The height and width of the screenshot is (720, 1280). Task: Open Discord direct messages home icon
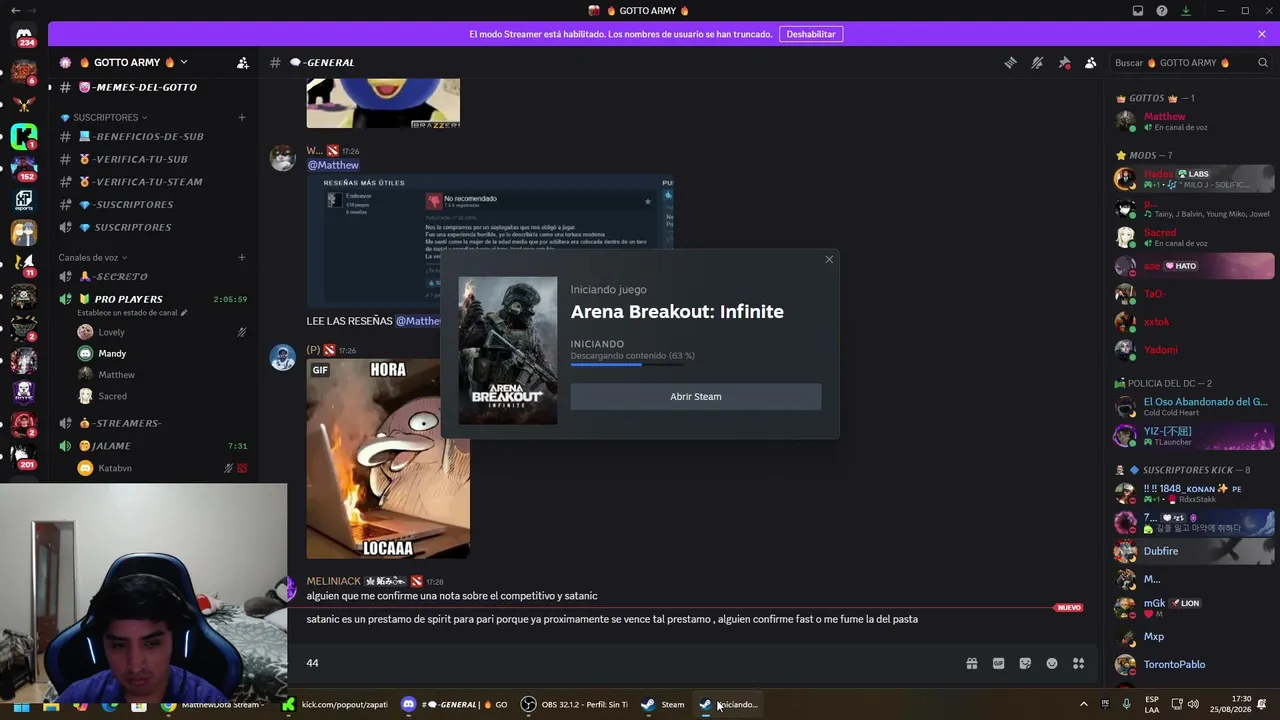[x=24, y=37]
